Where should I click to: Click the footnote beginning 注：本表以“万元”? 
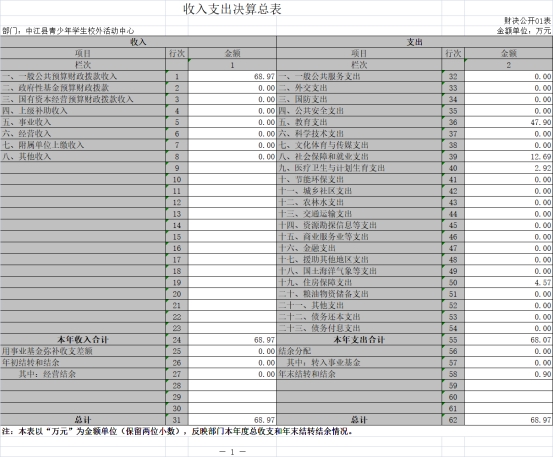pyautogui.click(x=177, y=431)
